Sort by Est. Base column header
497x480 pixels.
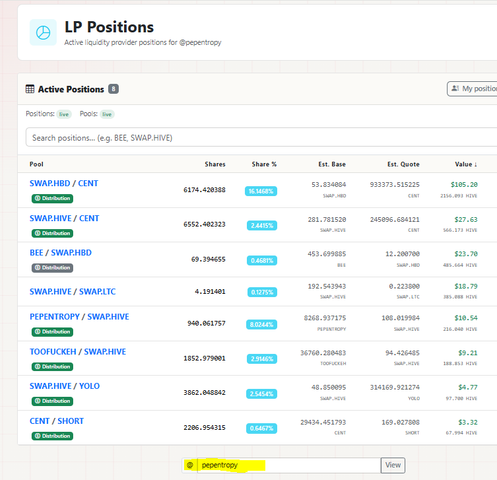pos(332,164)
